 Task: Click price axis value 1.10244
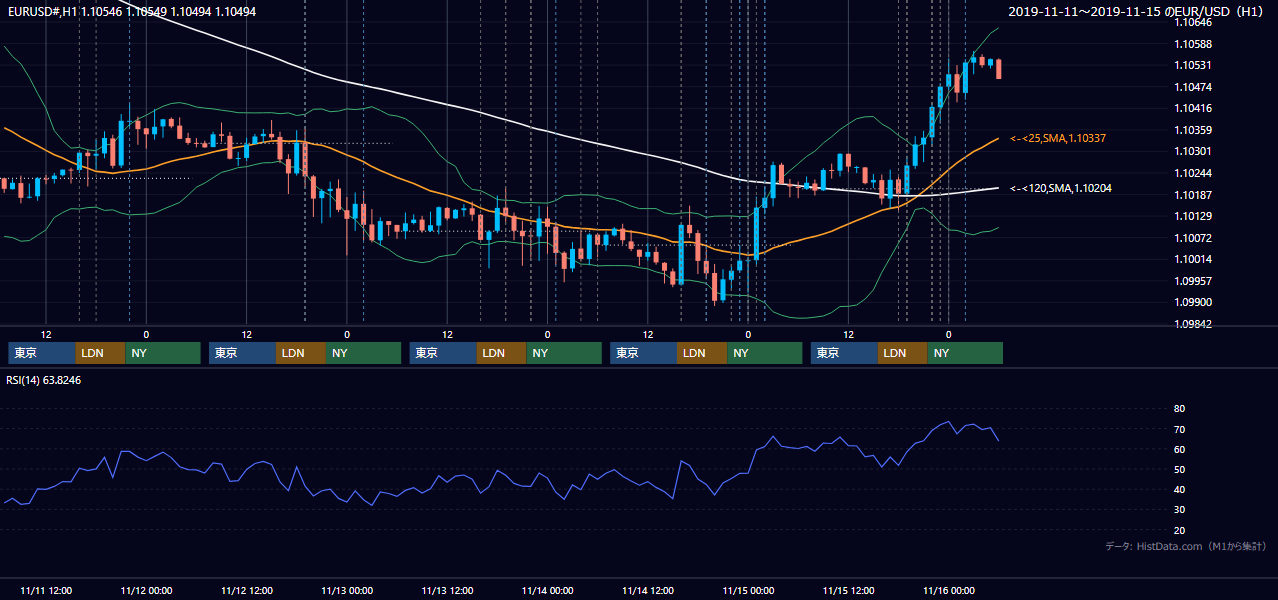[x=1193, y=173]
